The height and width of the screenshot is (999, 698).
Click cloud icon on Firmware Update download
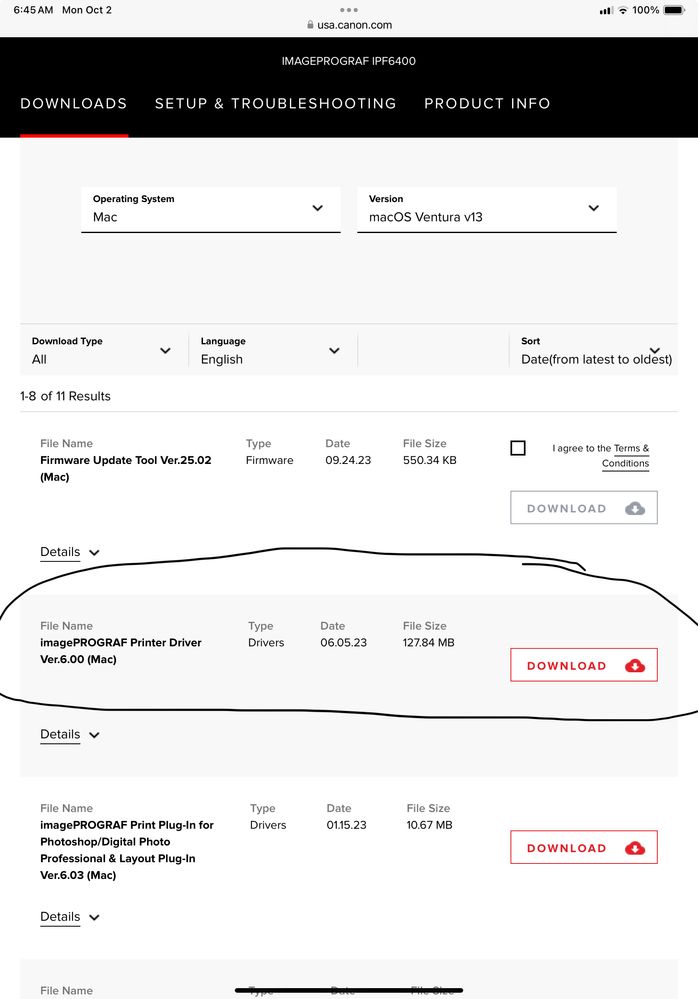tap(635, 508)
